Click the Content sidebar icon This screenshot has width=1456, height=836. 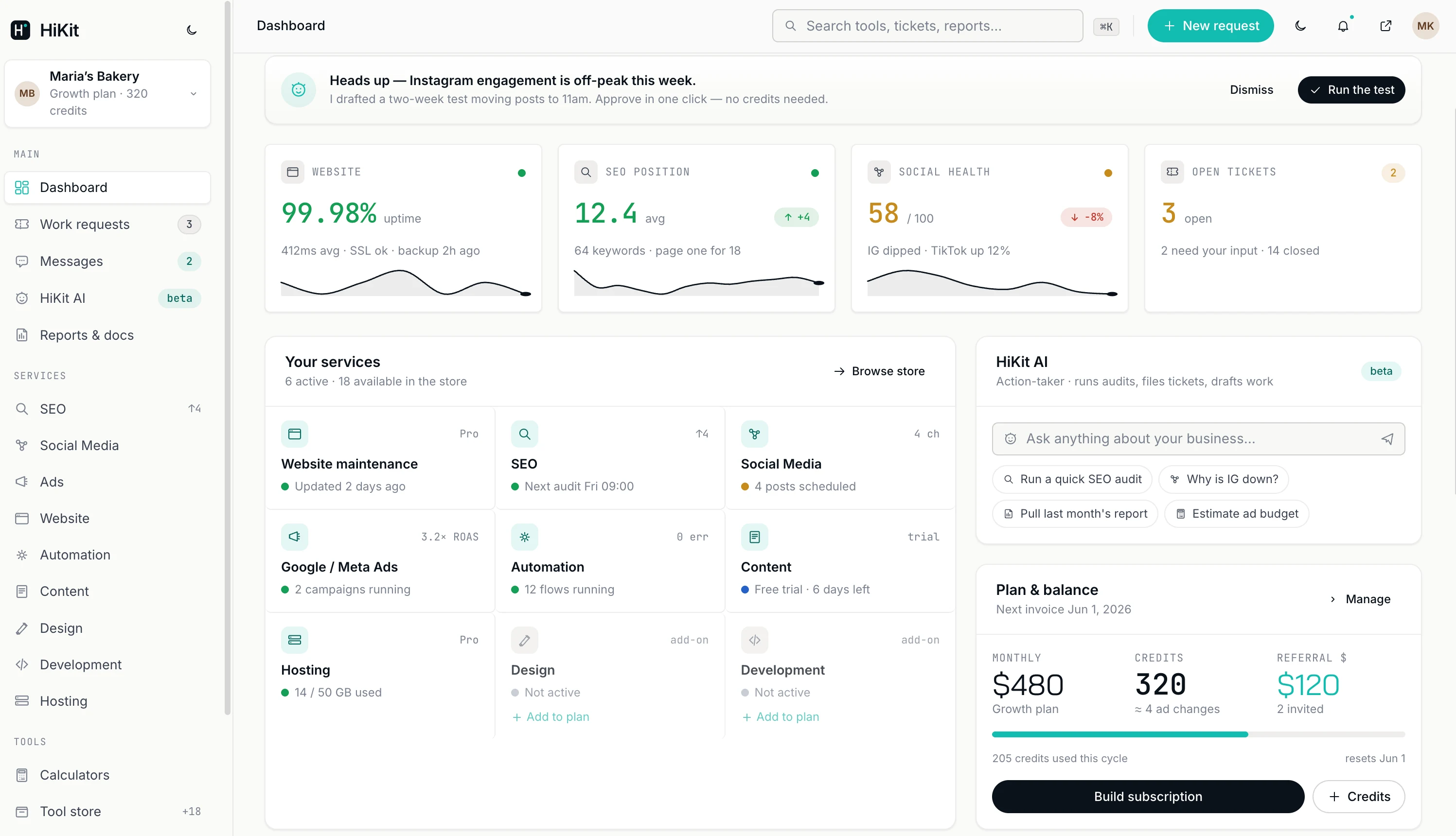coord(22,592)
